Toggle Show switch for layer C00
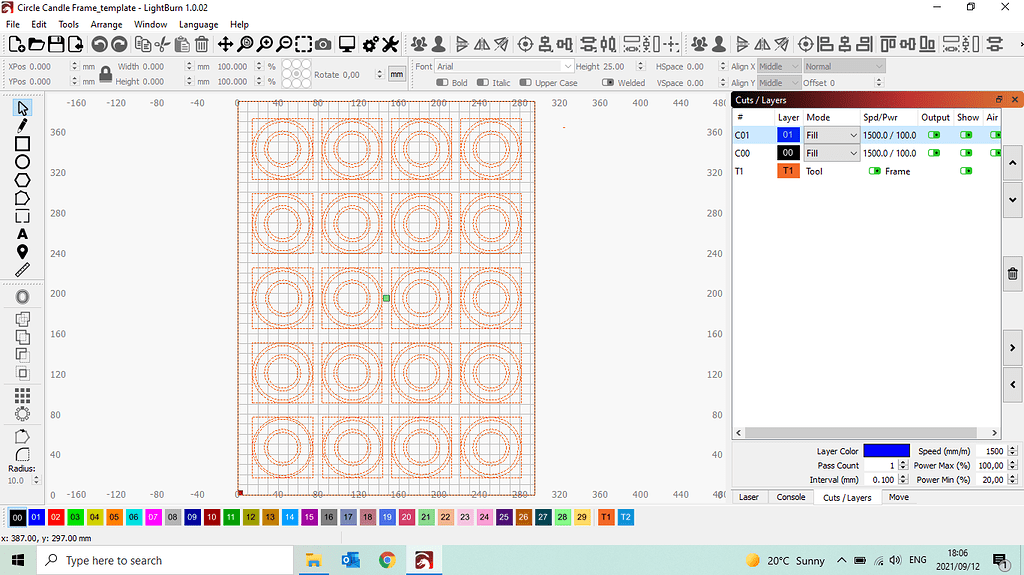The height and width of the screenshot is (575, 1024). tap(966, 153)
